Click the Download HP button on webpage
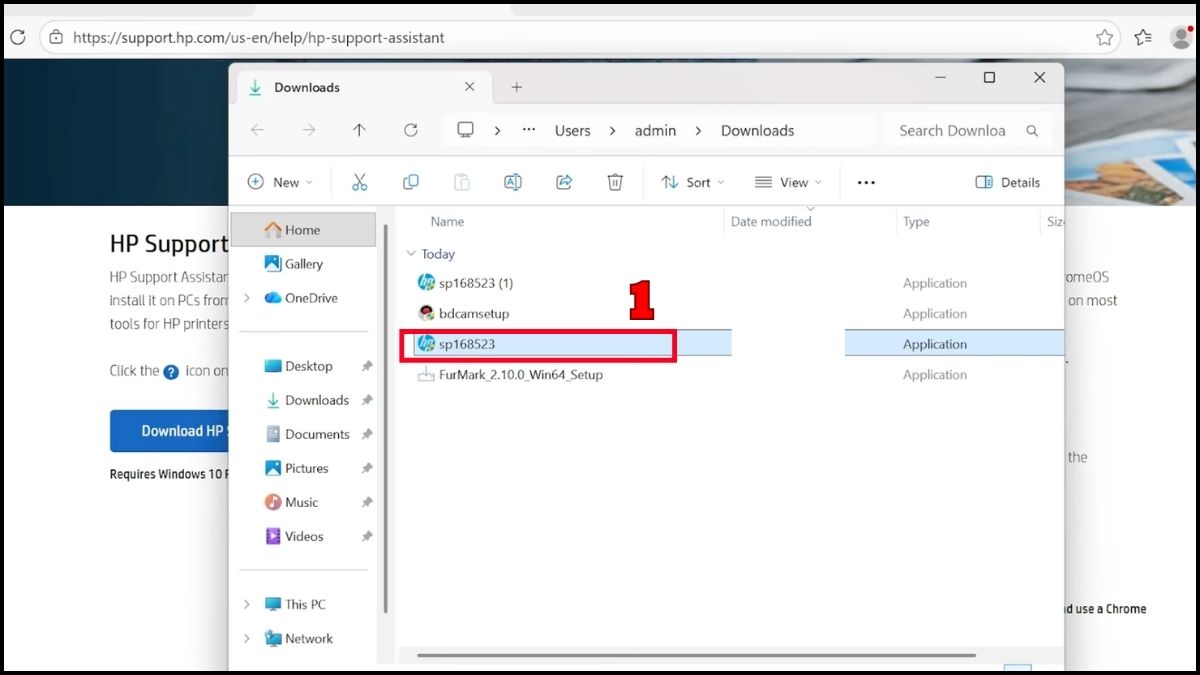 pos(170,431)
